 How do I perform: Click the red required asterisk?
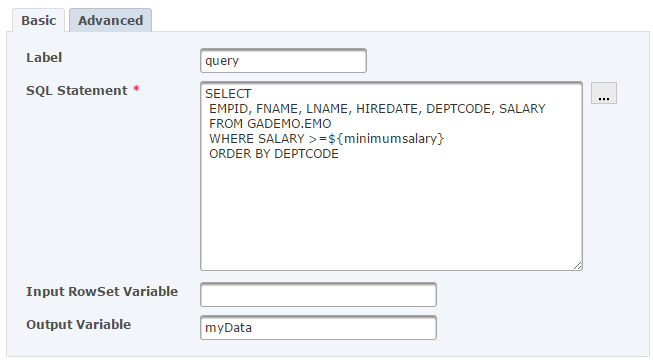(136, 90)
